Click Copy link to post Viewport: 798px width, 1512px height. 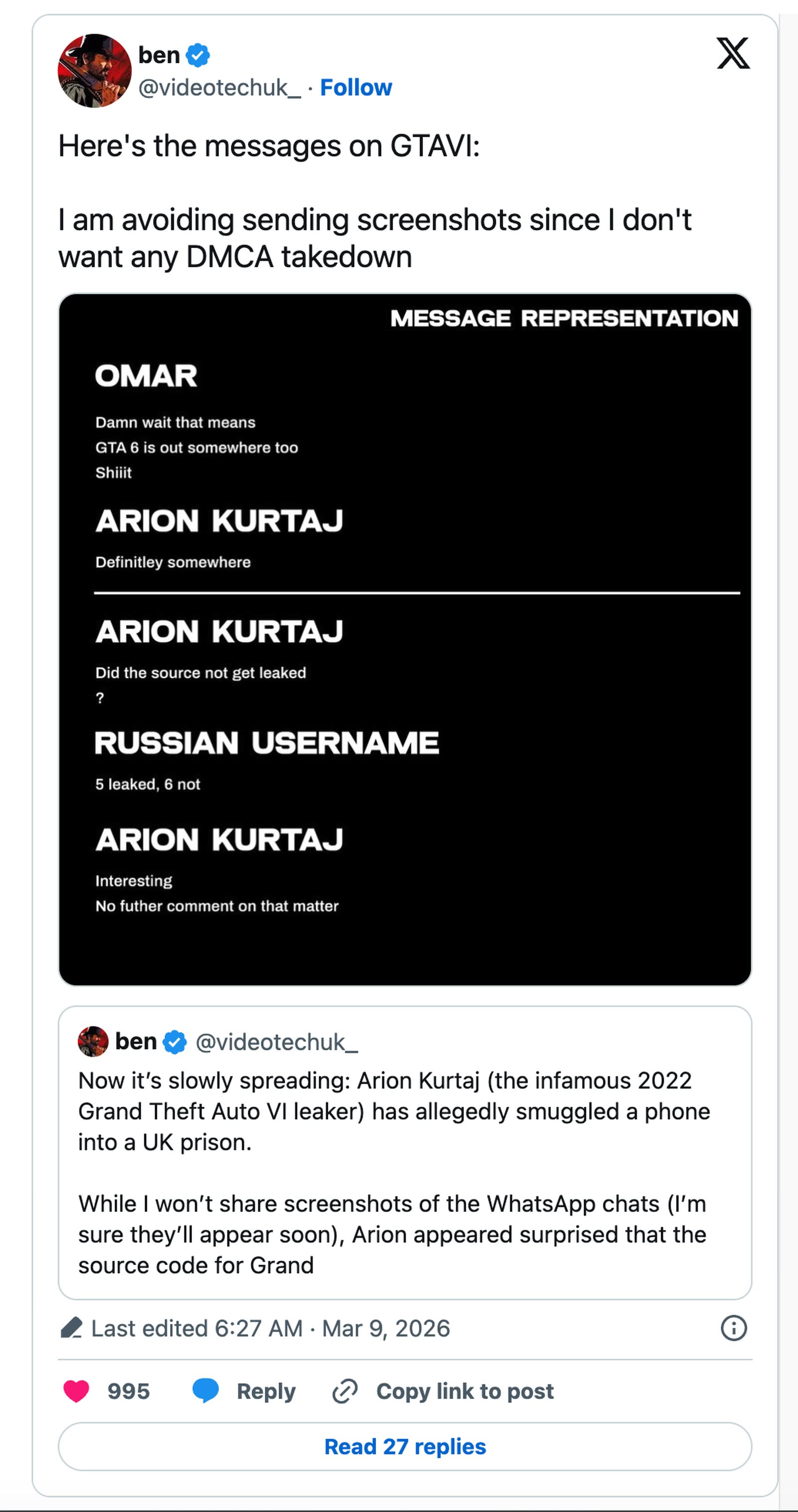(464, 1391)
